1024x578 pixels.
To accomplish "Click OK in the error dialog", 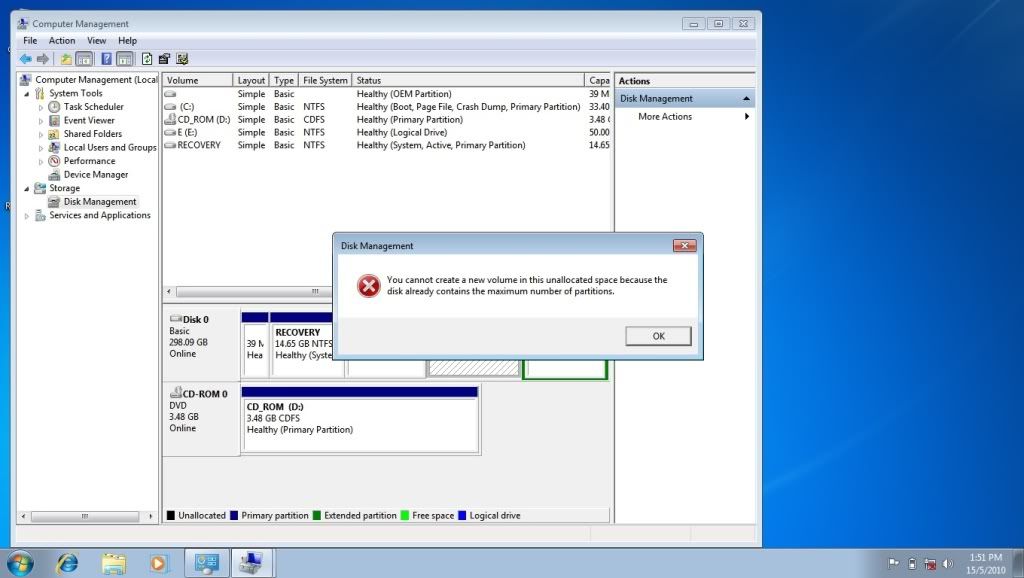I will click(x=658, y=336).
